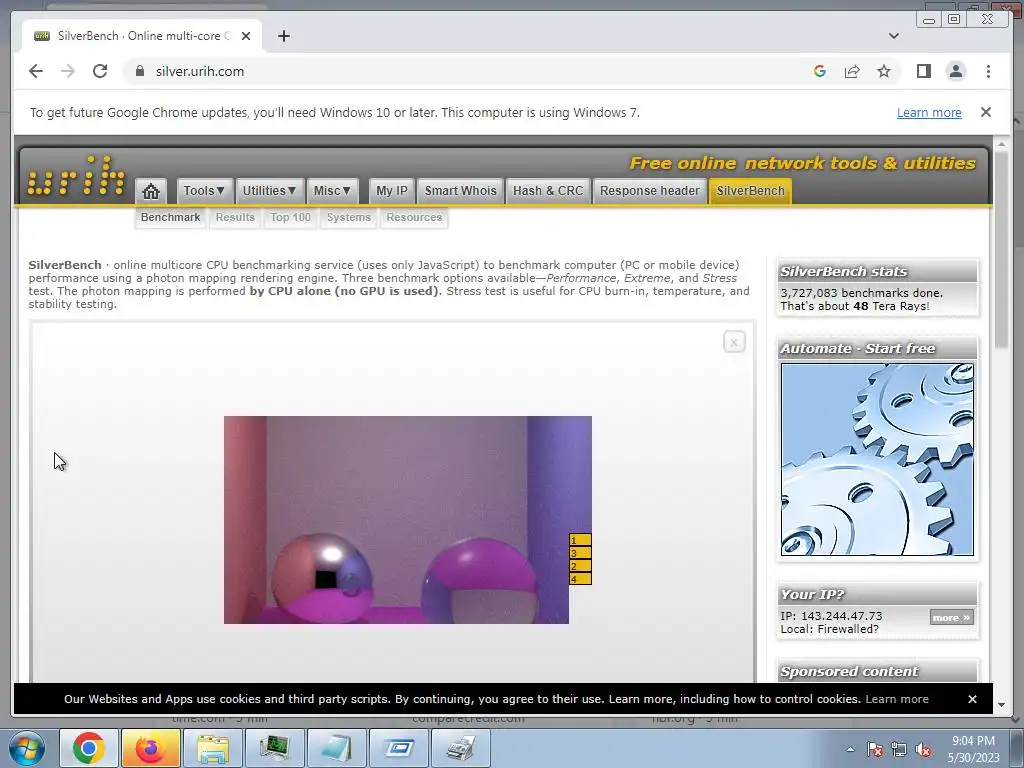Switch to Top 100 subtab
Viewport: 1024px width, 768px height.
(291, 217)
